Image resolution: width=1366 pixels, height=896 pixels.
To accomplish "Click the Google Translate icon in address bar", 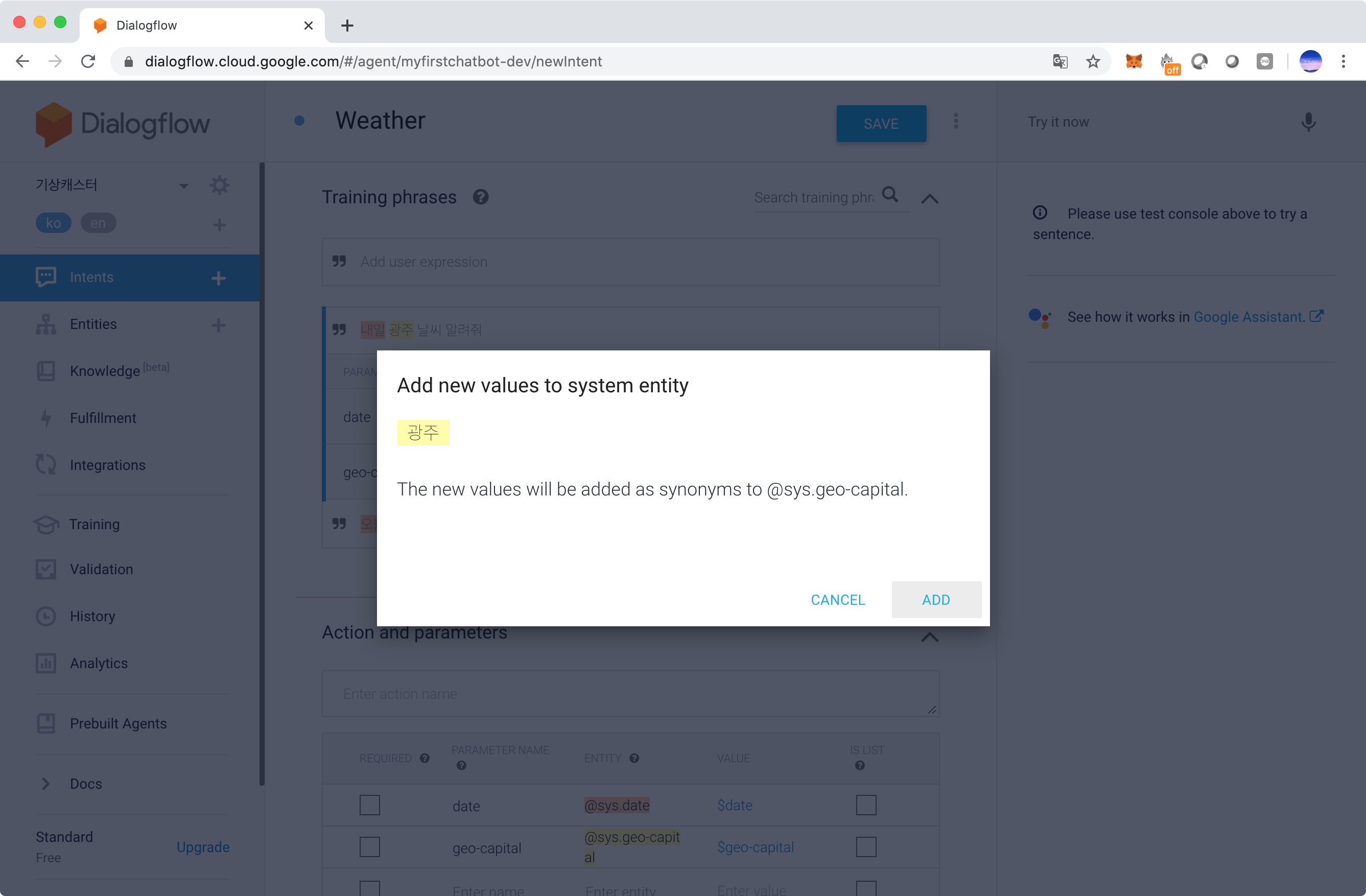I will (1059, 61).
